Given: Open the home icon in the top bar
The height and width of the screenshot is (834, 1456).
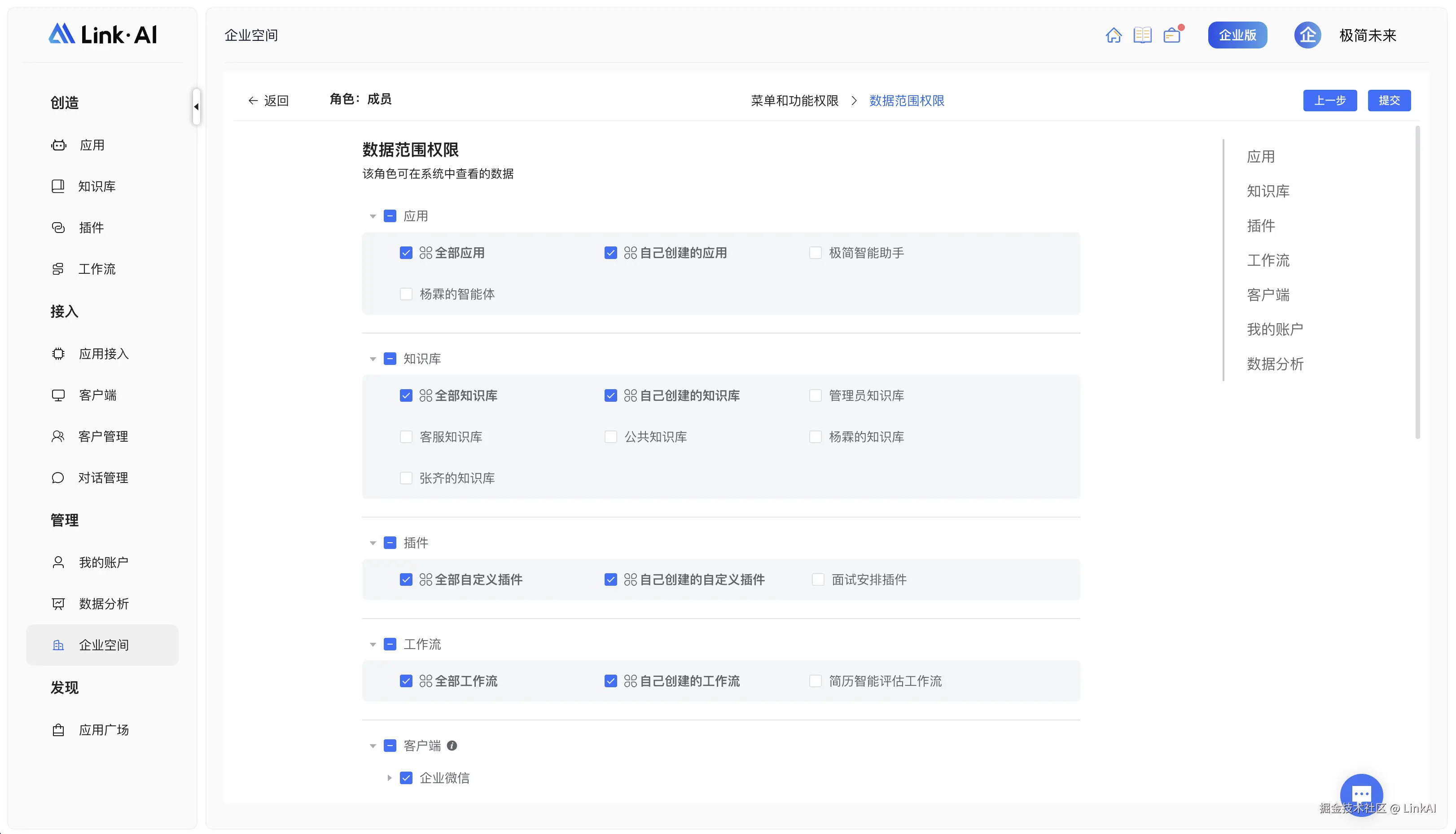Looking at the screenshot, I should point(1114,35).
